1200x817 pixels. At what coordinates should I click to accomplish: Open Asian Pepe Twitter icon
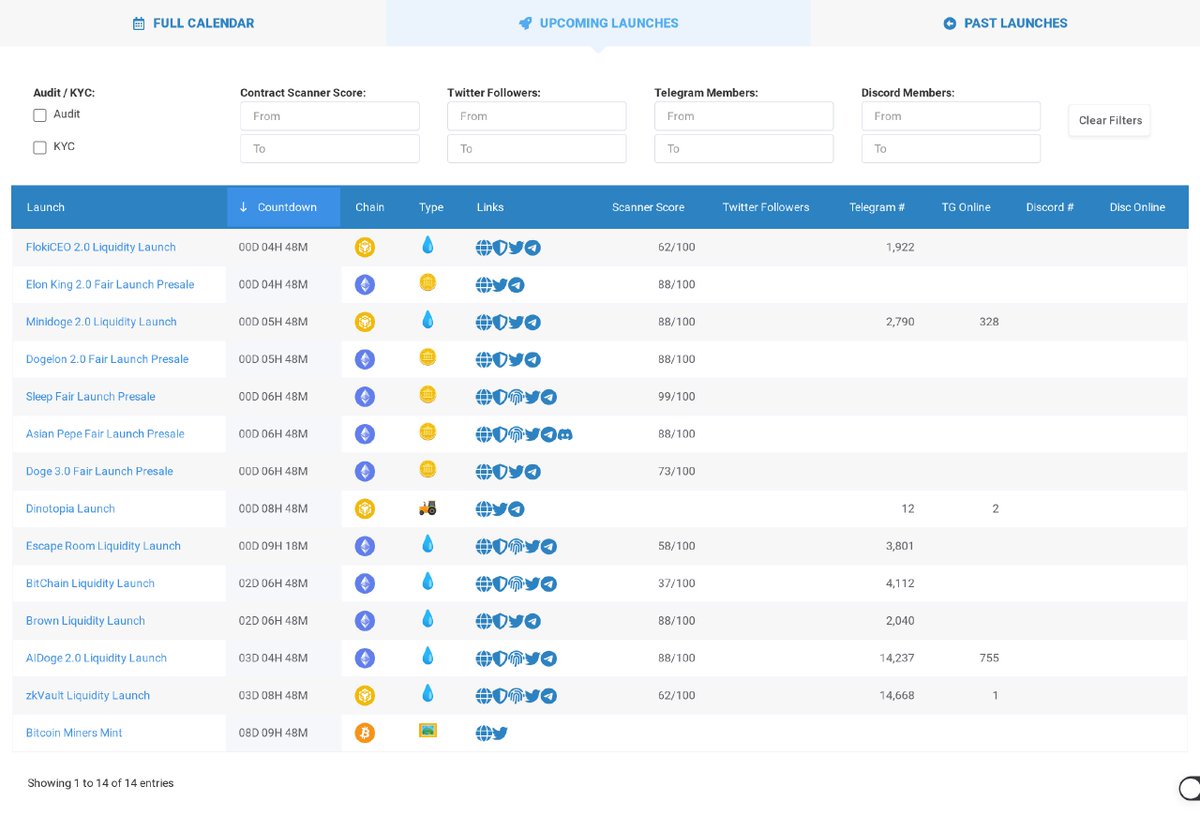pyautogui.click(x=532, y=434)
